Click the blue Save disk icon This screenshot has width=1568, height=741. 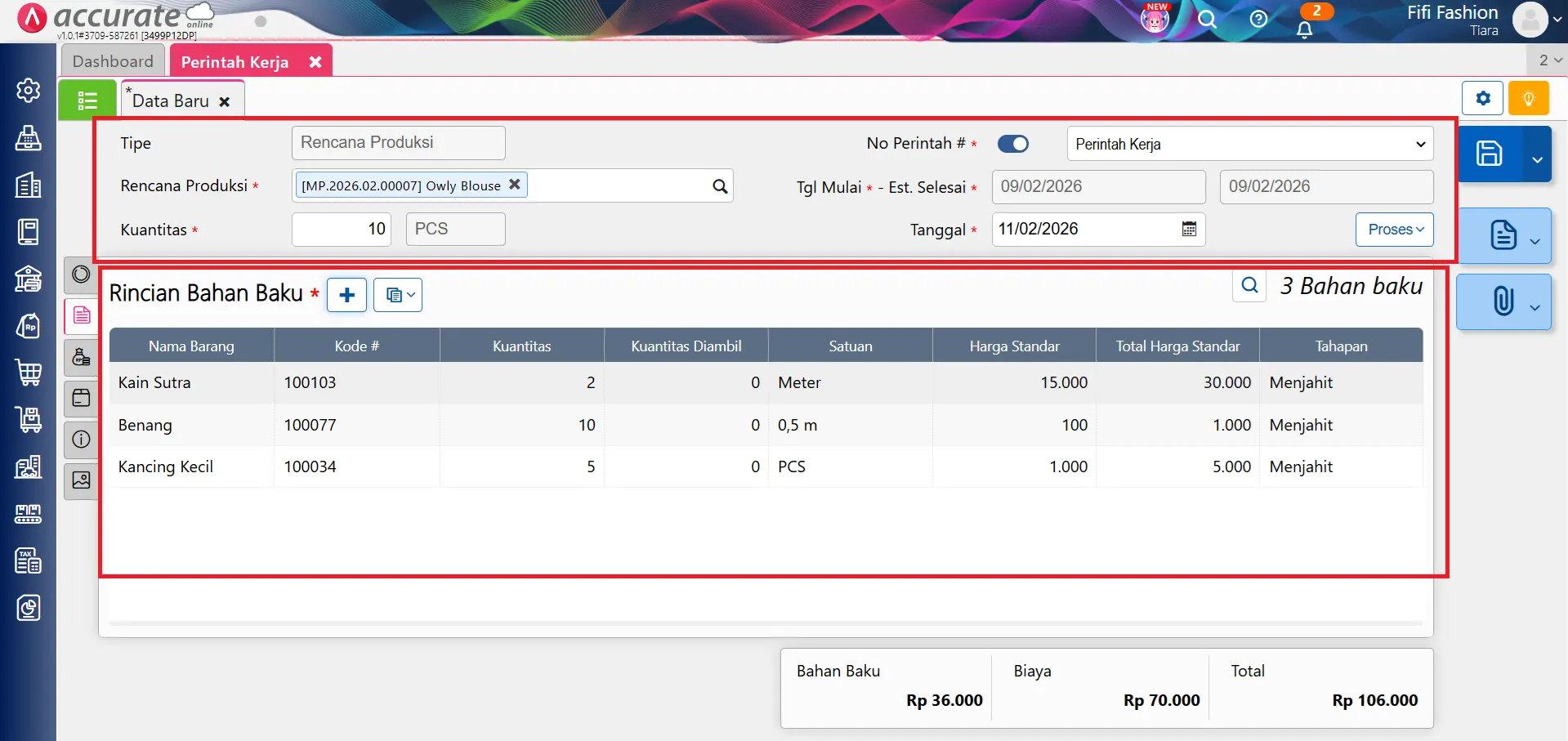[x=1489, y=154]
